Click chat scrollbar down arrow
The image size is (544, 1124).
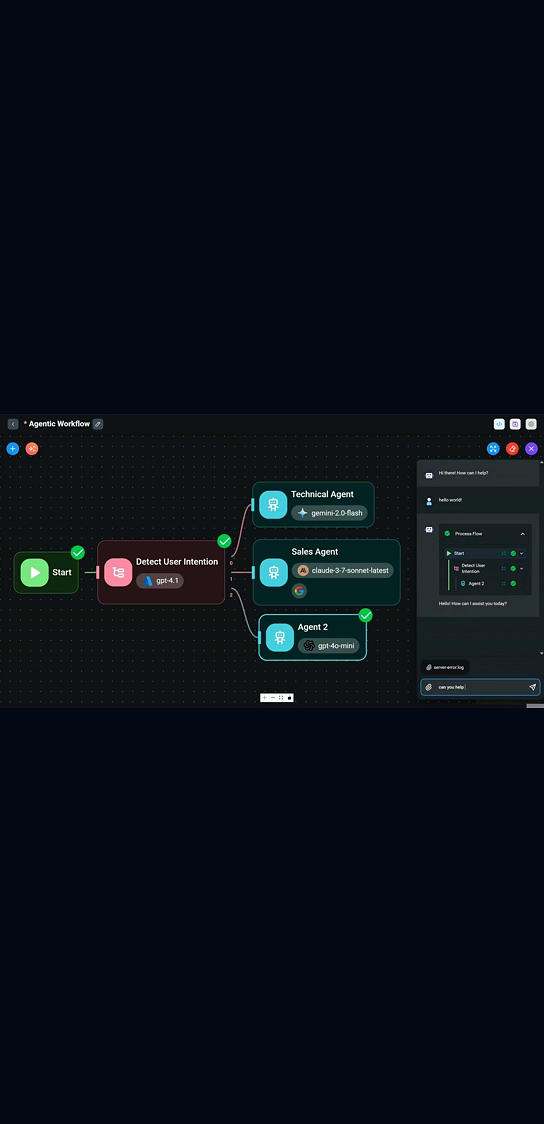pos(542,653)
